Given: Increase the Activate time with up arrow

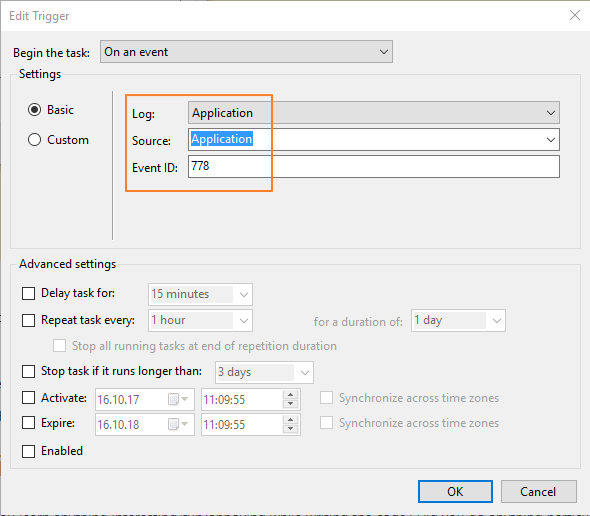Looking at the screenshot, I should coord(290,395).
